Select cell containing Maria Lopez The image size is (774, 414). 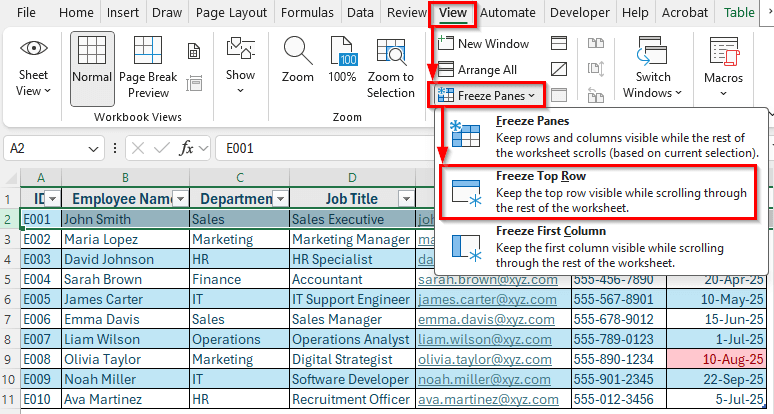pos(125,239)
